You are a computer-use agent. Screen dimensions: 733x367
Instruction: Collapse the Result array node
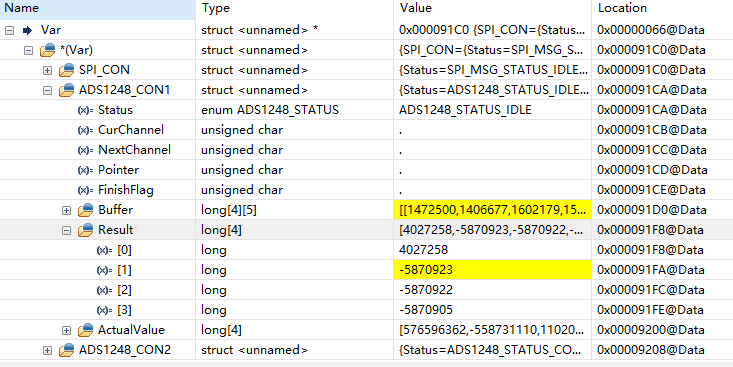point(66,230)
